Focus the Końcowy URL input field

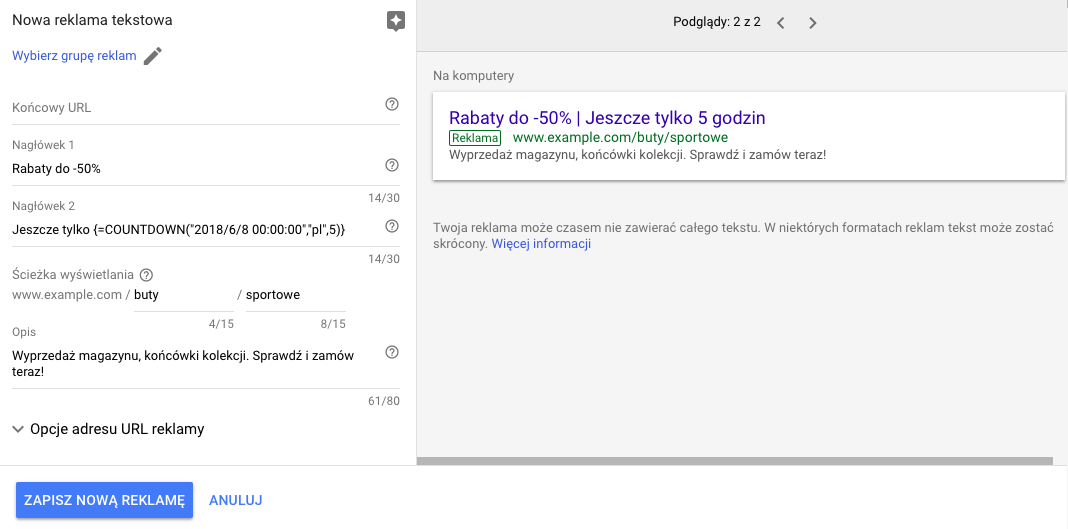pos(196,108)
